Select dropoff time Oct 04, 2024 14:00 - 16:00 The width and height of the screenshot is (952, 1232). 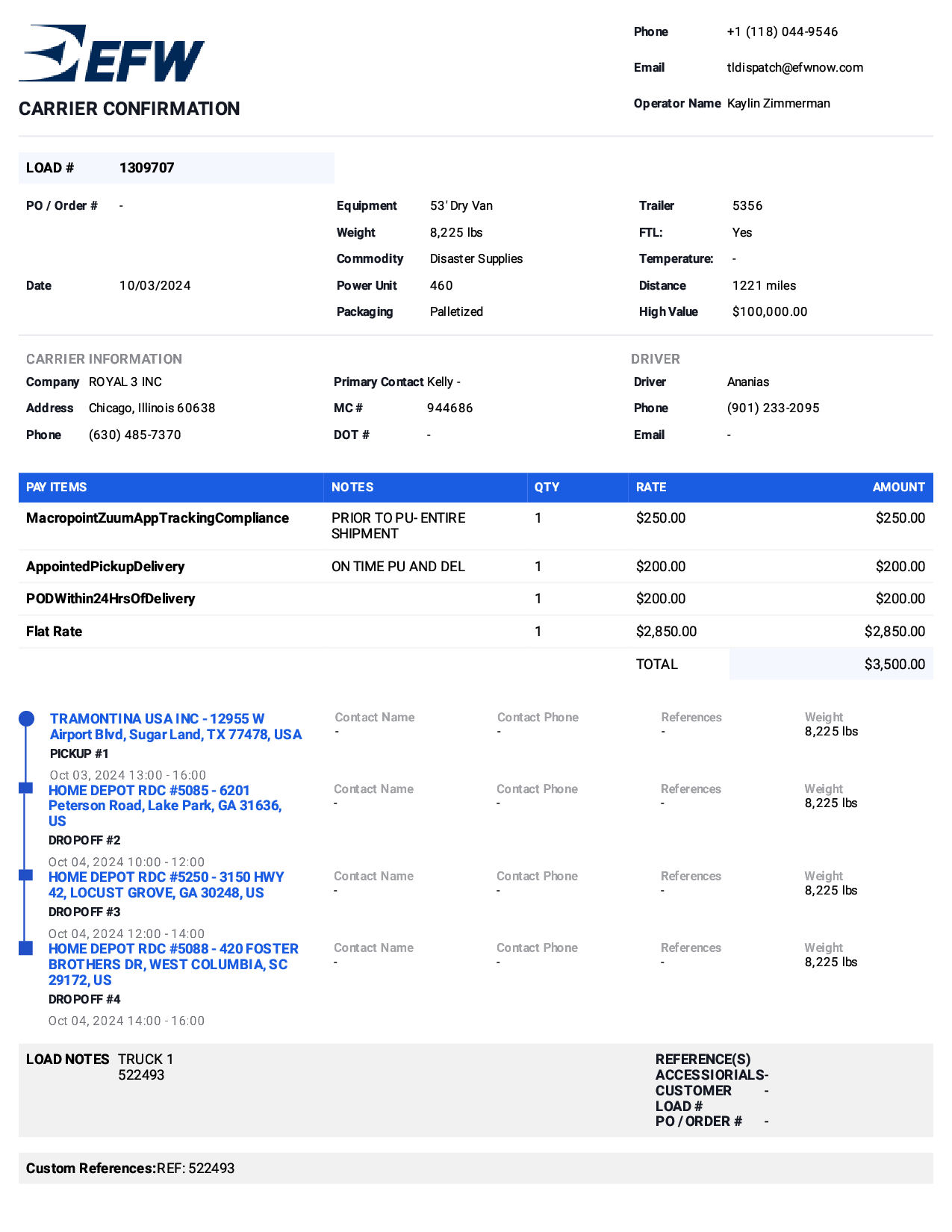click(126, 1021)
